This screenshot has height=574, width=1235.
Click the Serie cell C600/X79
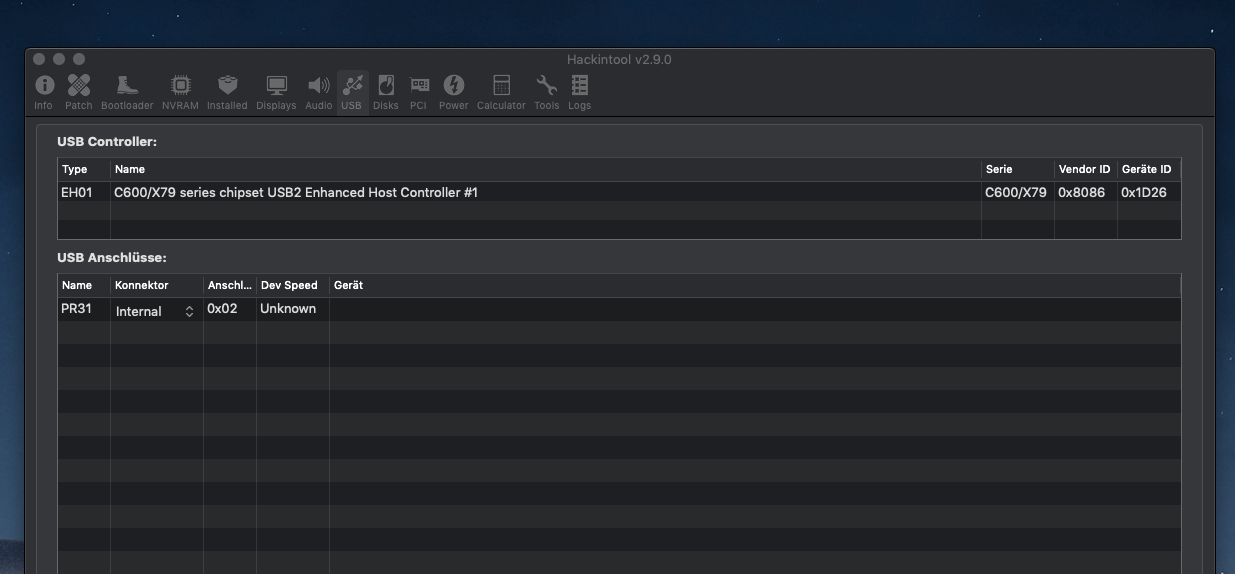1016,192
